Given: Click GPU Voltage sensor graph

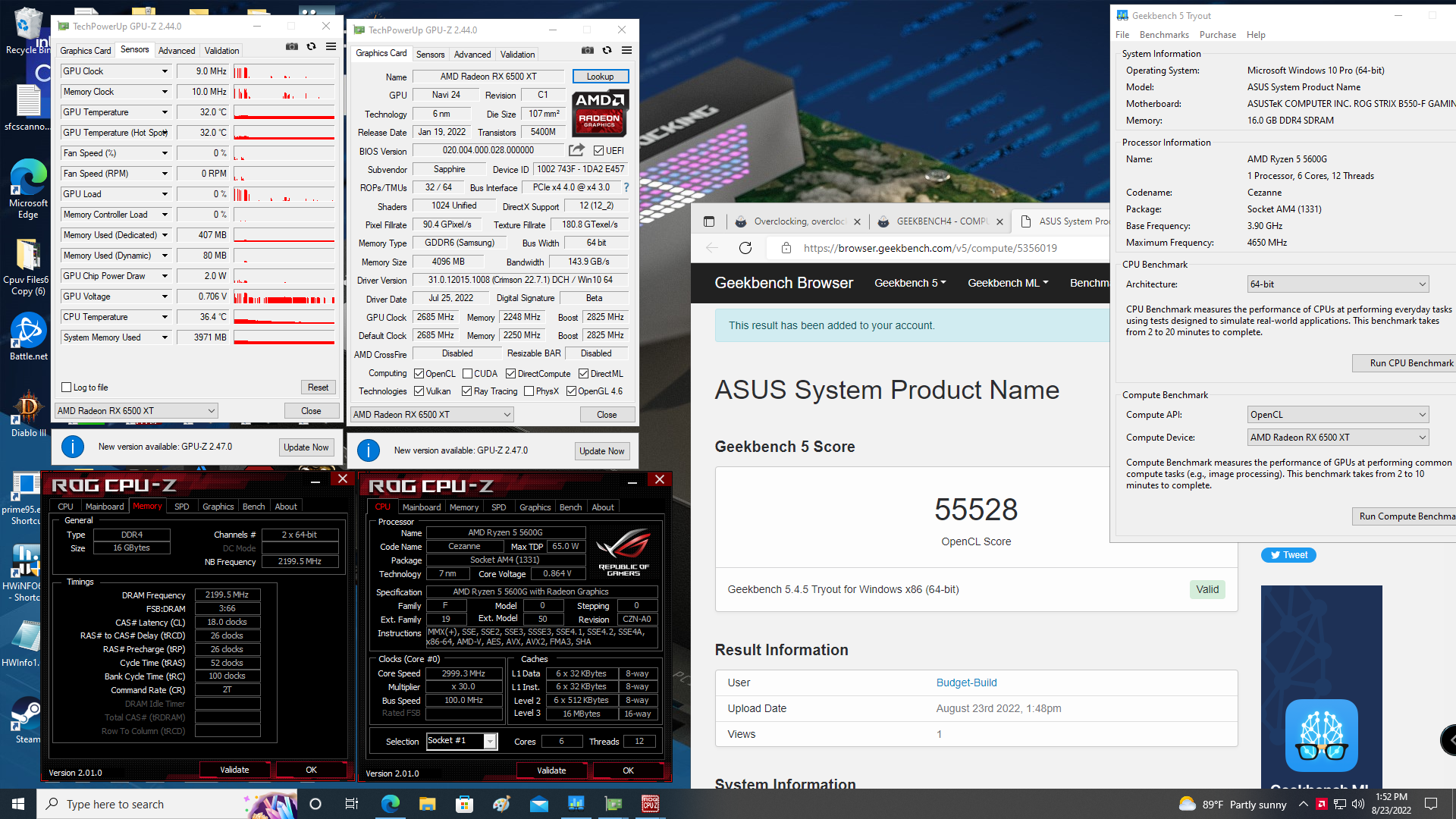Looking at the screenshot, I should coord(284,297).
